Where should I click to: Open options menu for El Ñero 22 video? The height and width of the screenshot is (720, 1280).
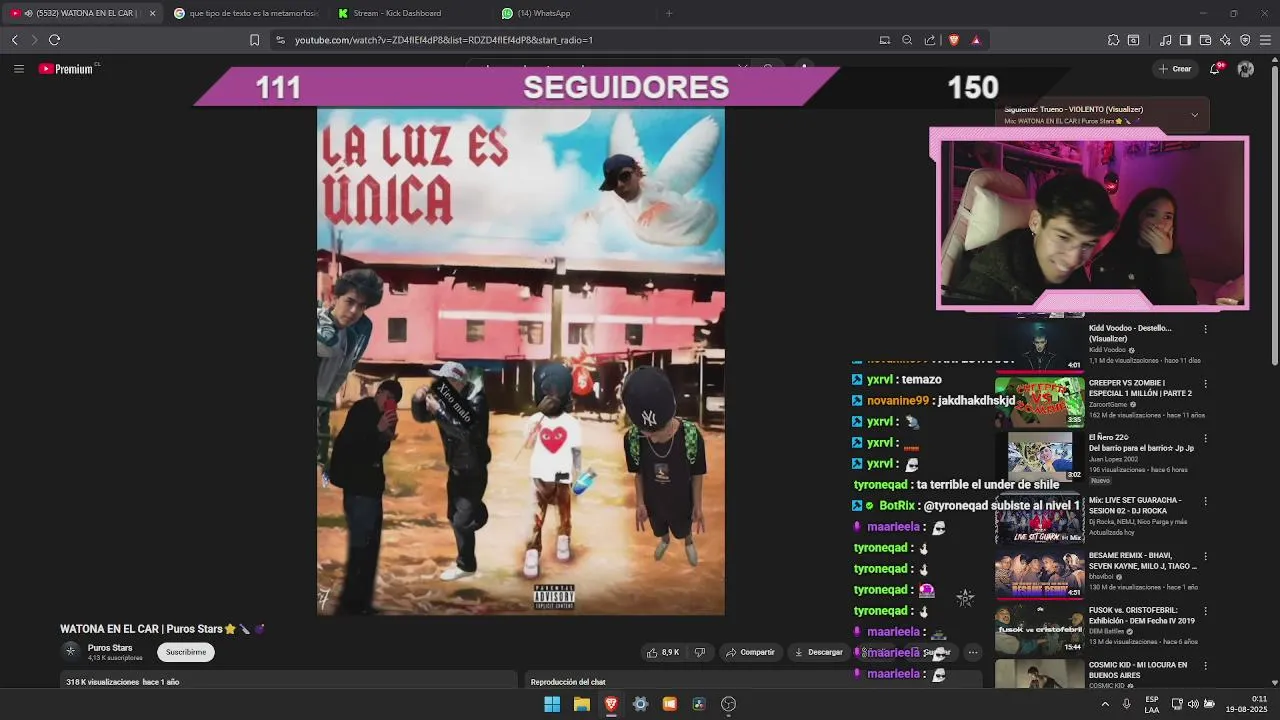tap(1205, 439)
